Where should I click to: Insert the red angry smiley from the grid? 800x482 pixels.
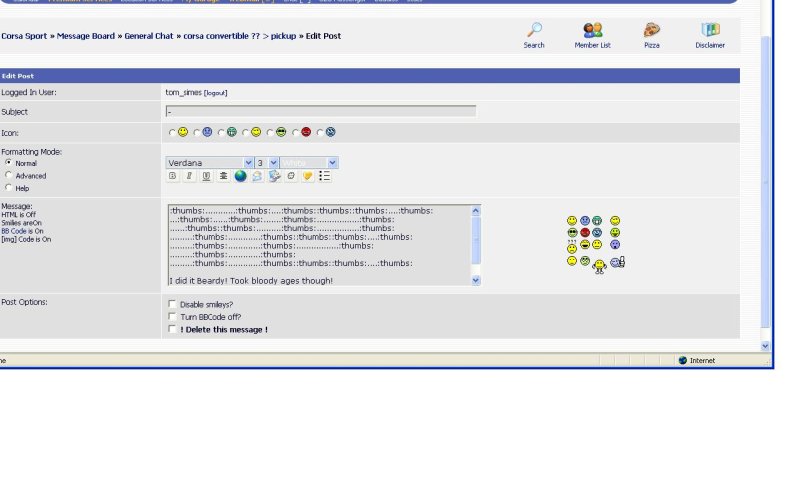coord(585,233)
